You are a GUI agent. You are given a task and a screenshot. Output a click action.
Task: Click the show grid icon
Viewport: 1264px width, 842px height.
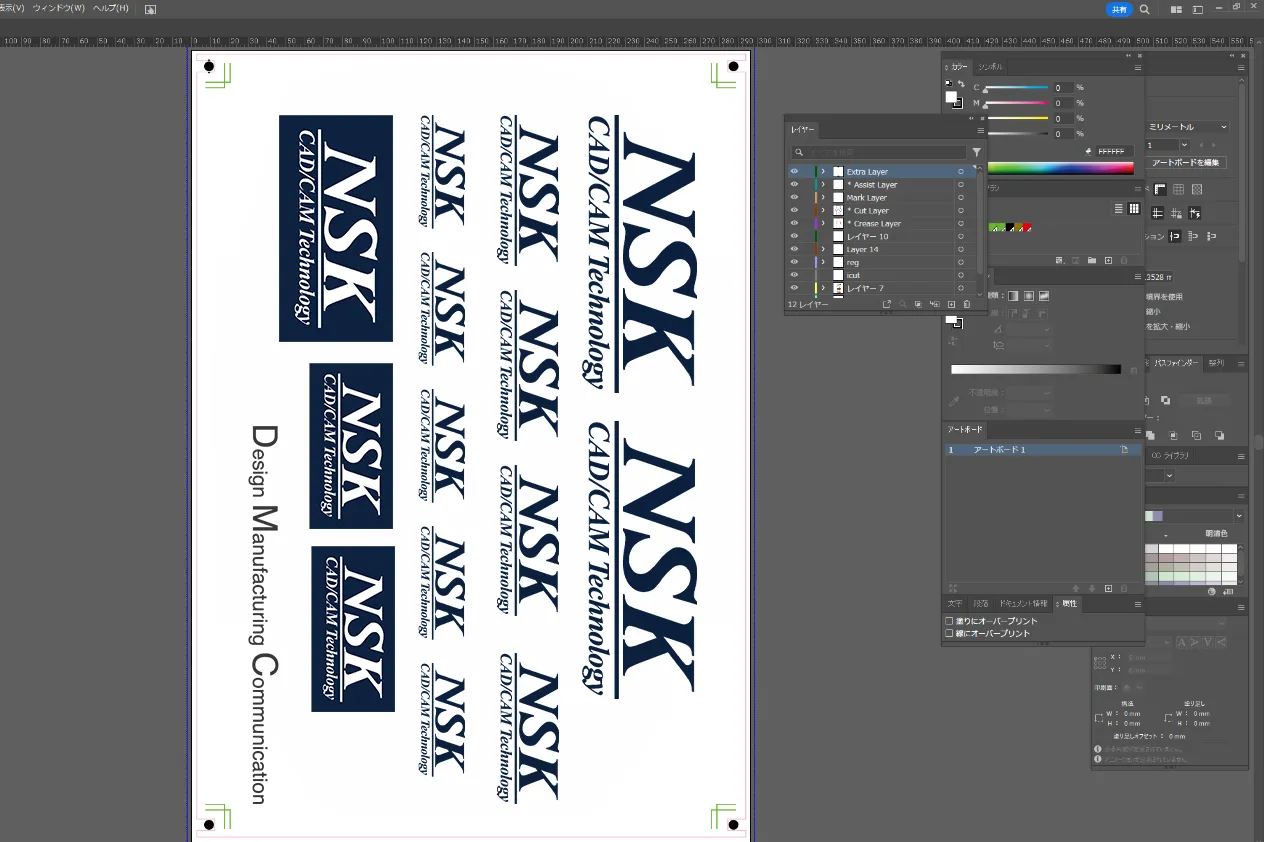(x=1179, y=189)
